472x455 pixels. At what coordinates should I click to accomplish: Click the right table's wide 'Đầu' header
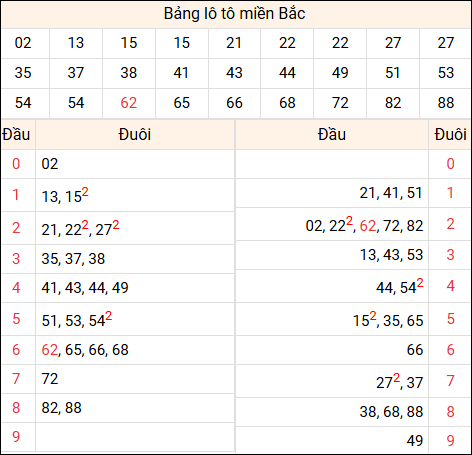pos(332,135)
